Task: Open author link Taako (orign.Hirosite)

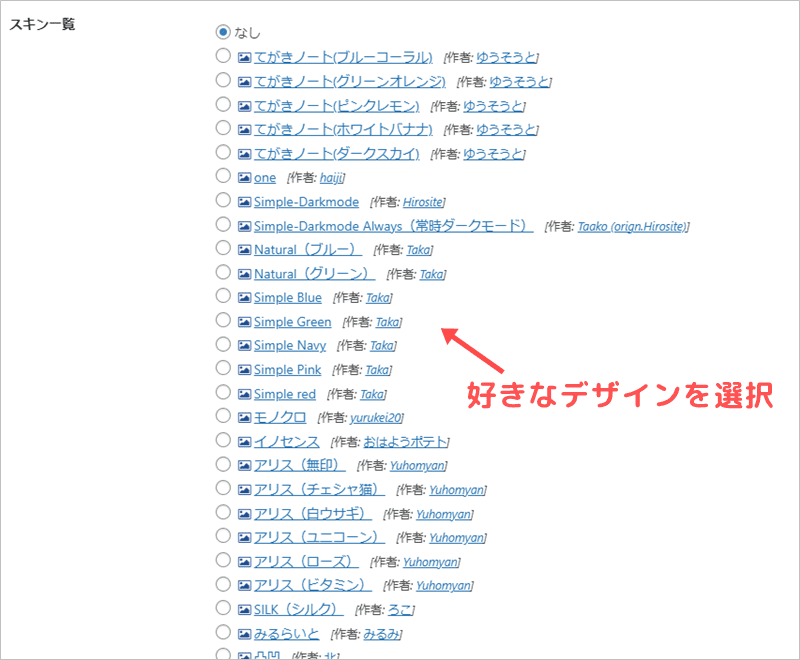Action: [632, 226]
